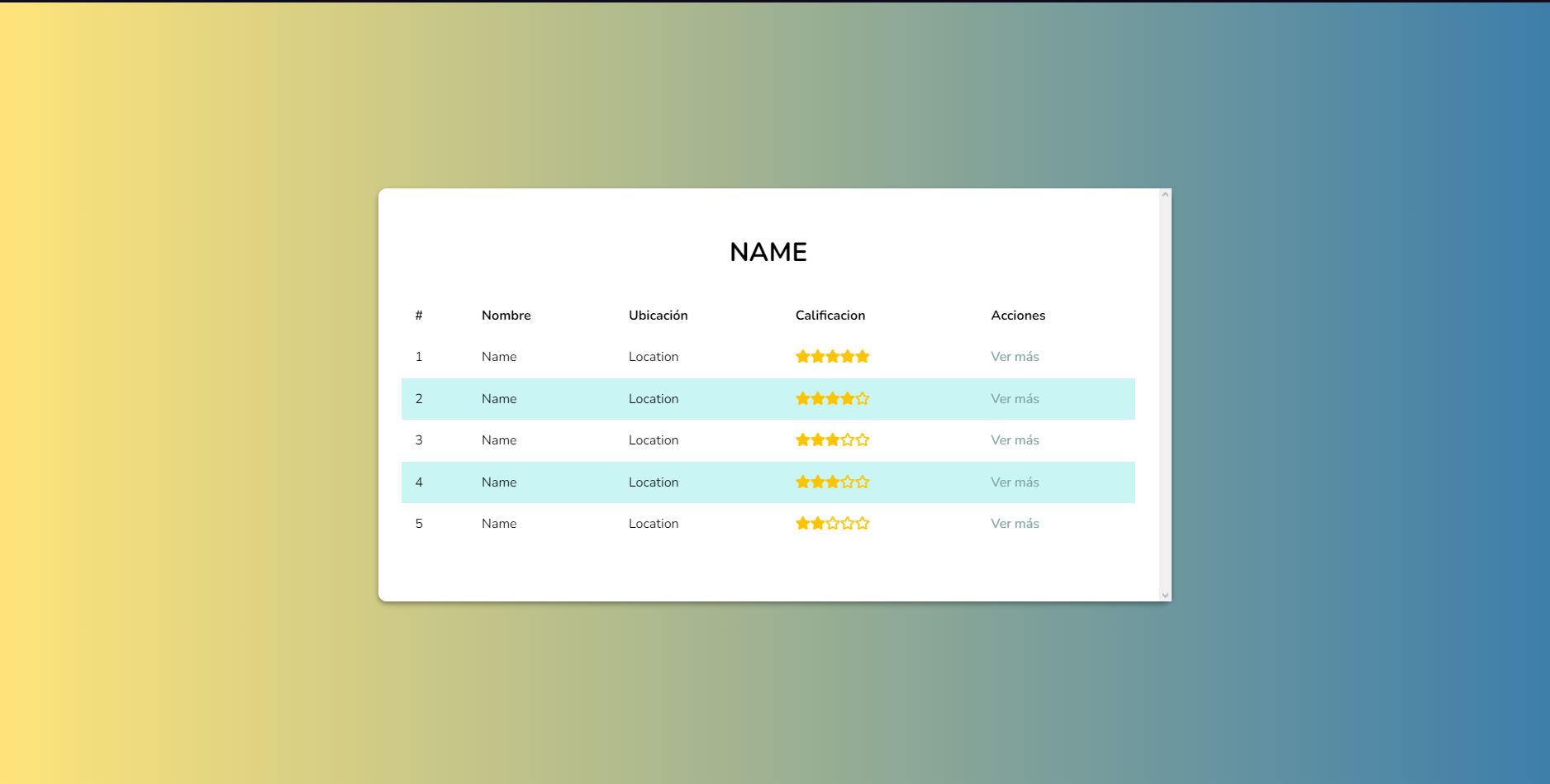Click the second star in row 4's rating
Image resolution: width=1550 pixels, height=784 pixels.
pyautogui.click(x=818, y=482)
